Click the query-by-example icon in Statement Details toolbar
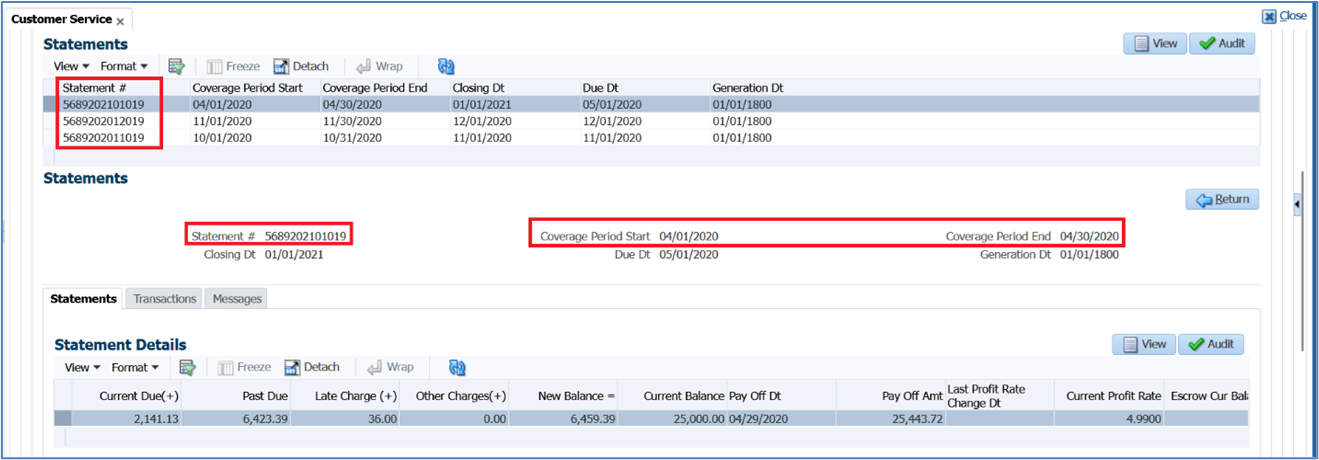This screenshot has height=460, width=1319. click(187, 367)
